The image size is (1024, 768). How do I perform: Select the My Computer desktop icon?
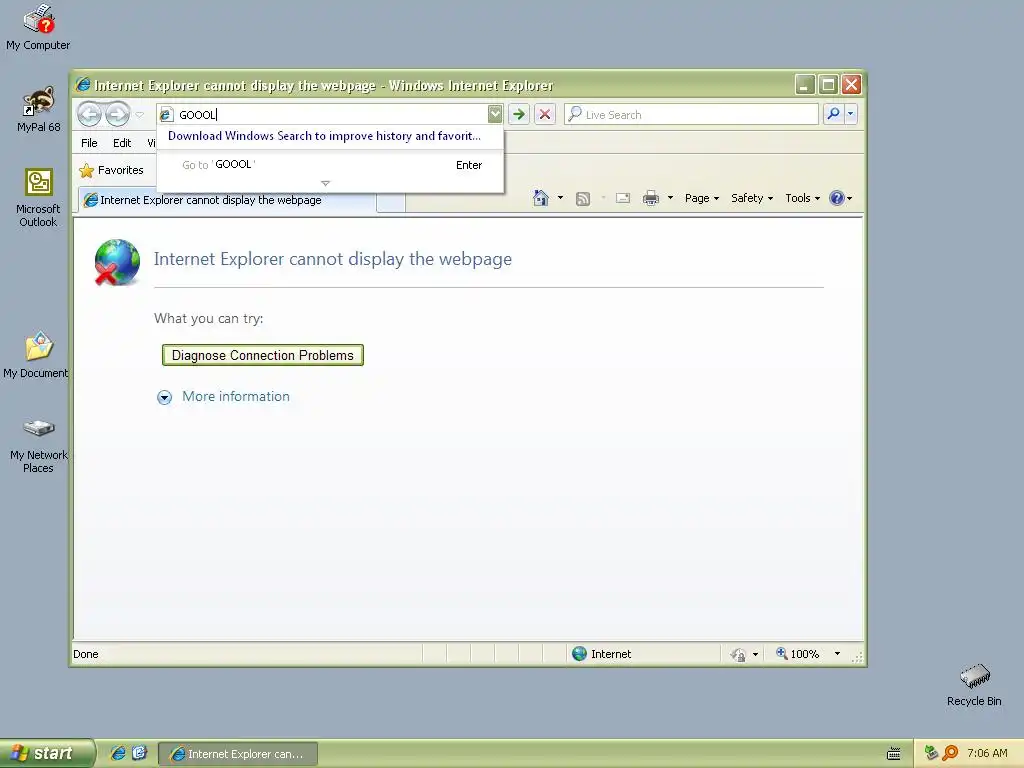(38, 28)
